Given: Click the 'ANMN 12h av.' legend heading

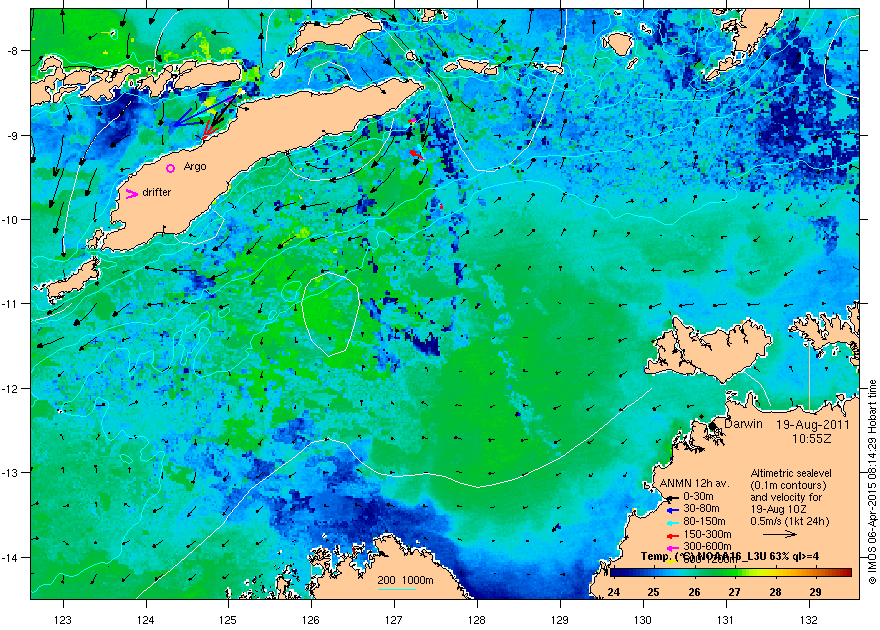Looking at the screenshot, I should tap(694, 484).
